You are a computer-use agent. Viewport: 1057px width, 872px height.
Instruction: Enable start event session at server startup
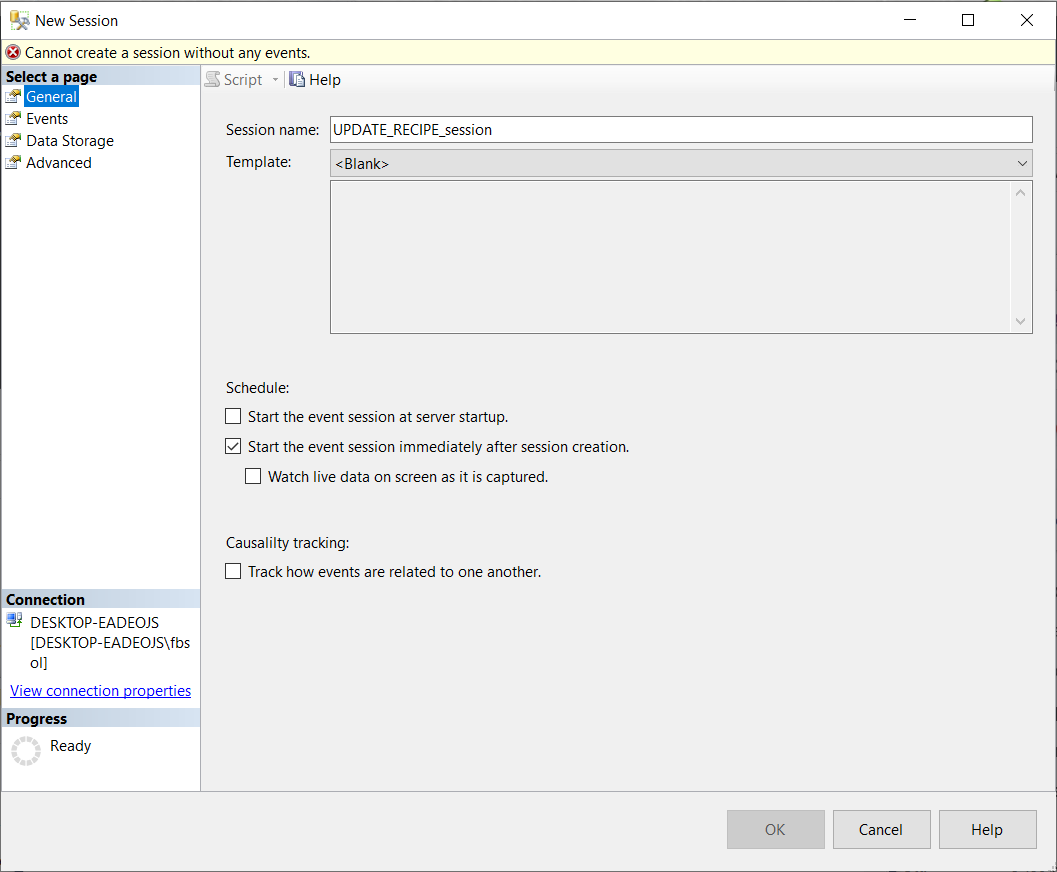click(233, 416)
